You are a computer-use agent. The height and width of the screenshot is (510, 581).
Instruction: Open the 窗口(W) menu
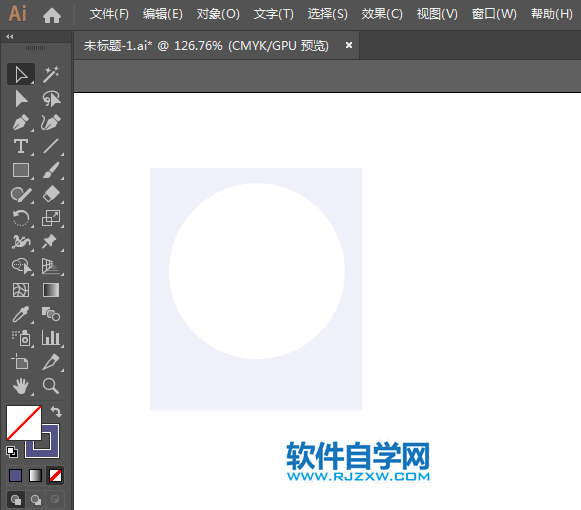494,14
